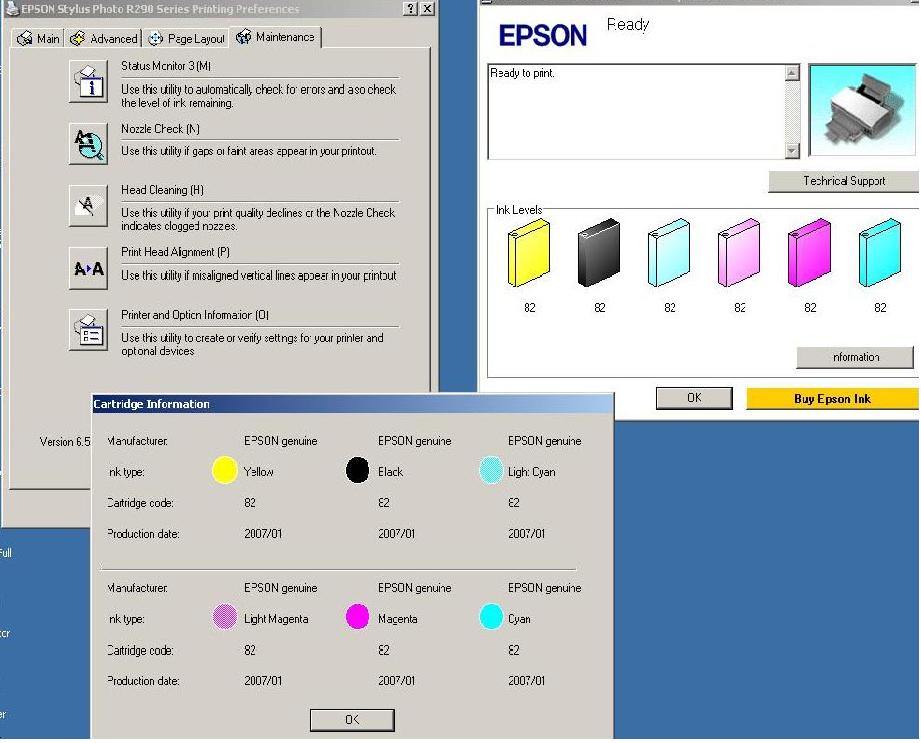Click the 'Ink Levels' group label
Screen dimensions: 921x743
(x=519, y=210)
